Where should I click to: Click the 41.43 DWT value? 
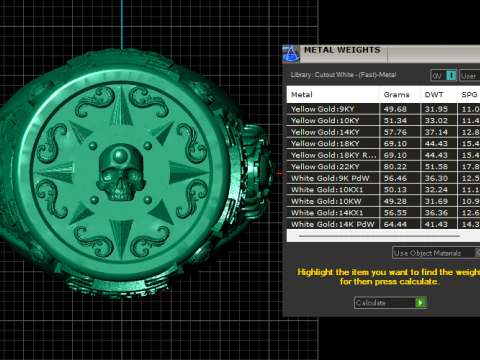(x=436, y=224)
